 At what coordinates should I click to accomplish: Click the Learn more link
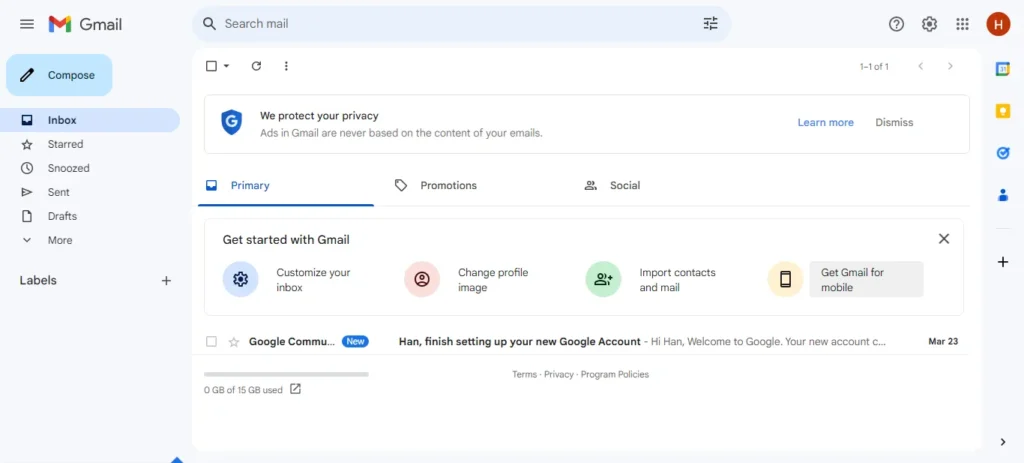point(825,122)
